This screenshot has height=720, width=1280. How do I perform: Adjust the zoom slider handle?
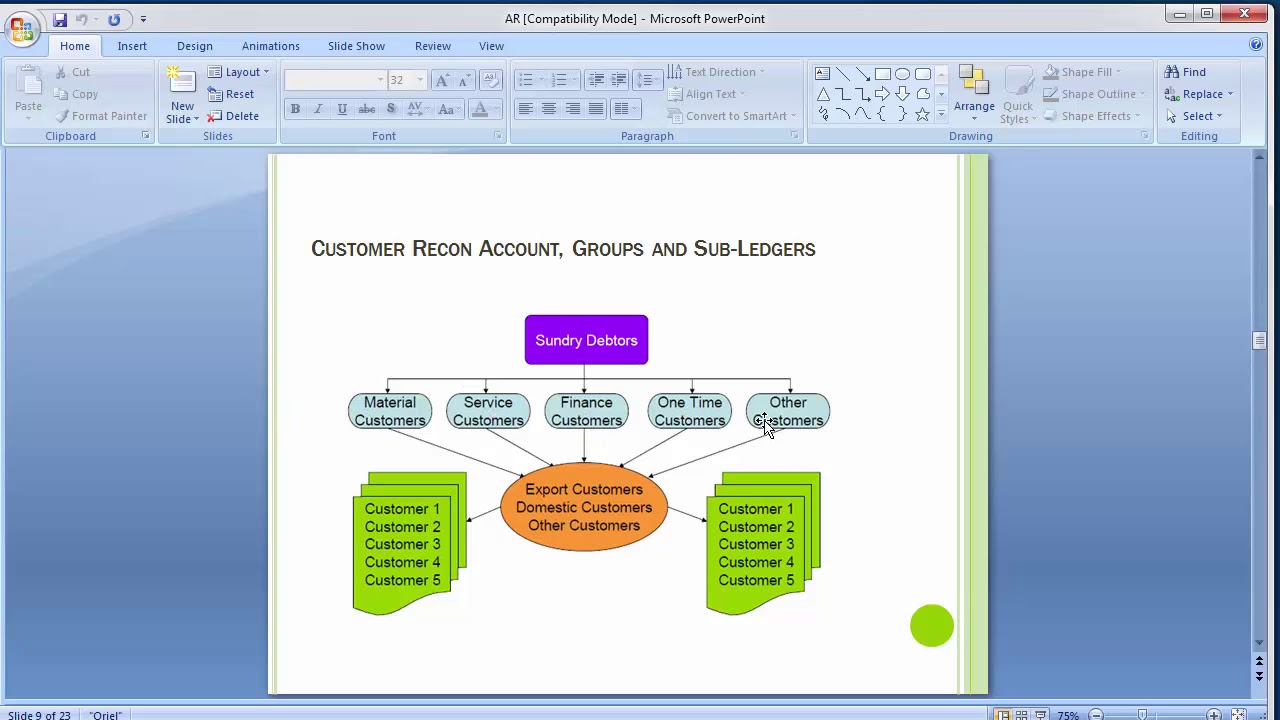1141,715
